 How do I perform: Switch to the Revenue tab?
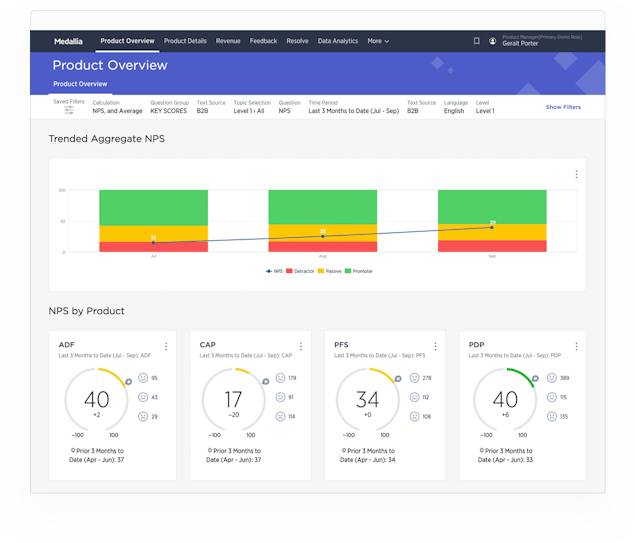click(x=228, y=41)
